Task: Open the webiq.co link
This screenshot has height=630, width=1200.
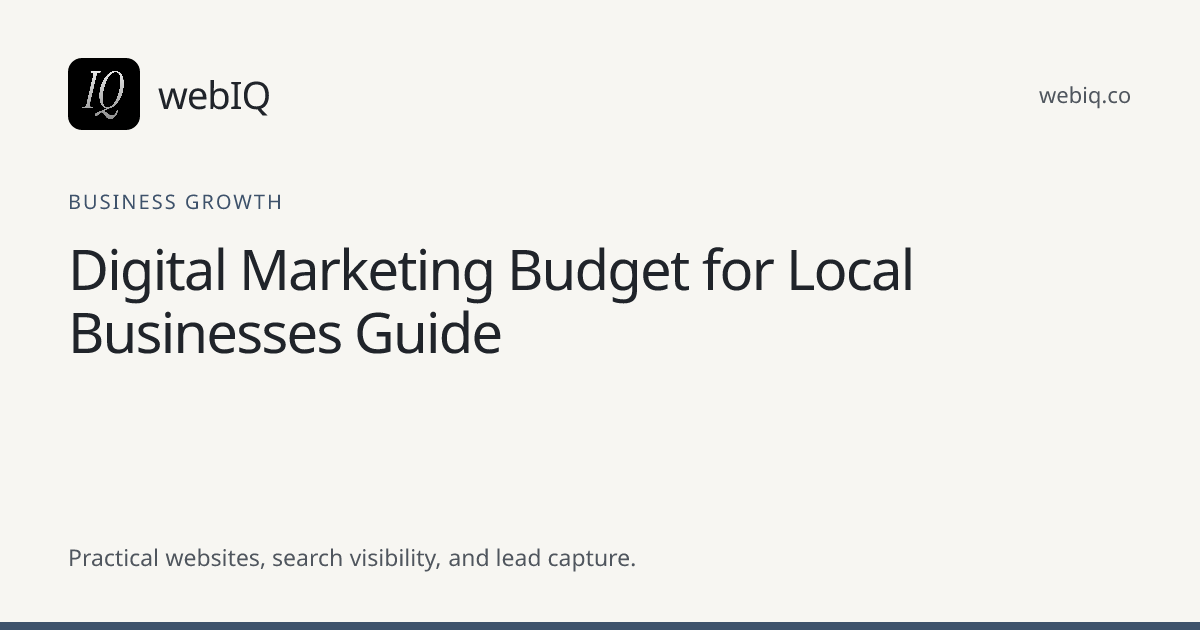Action: click(x=1085, y=95)
